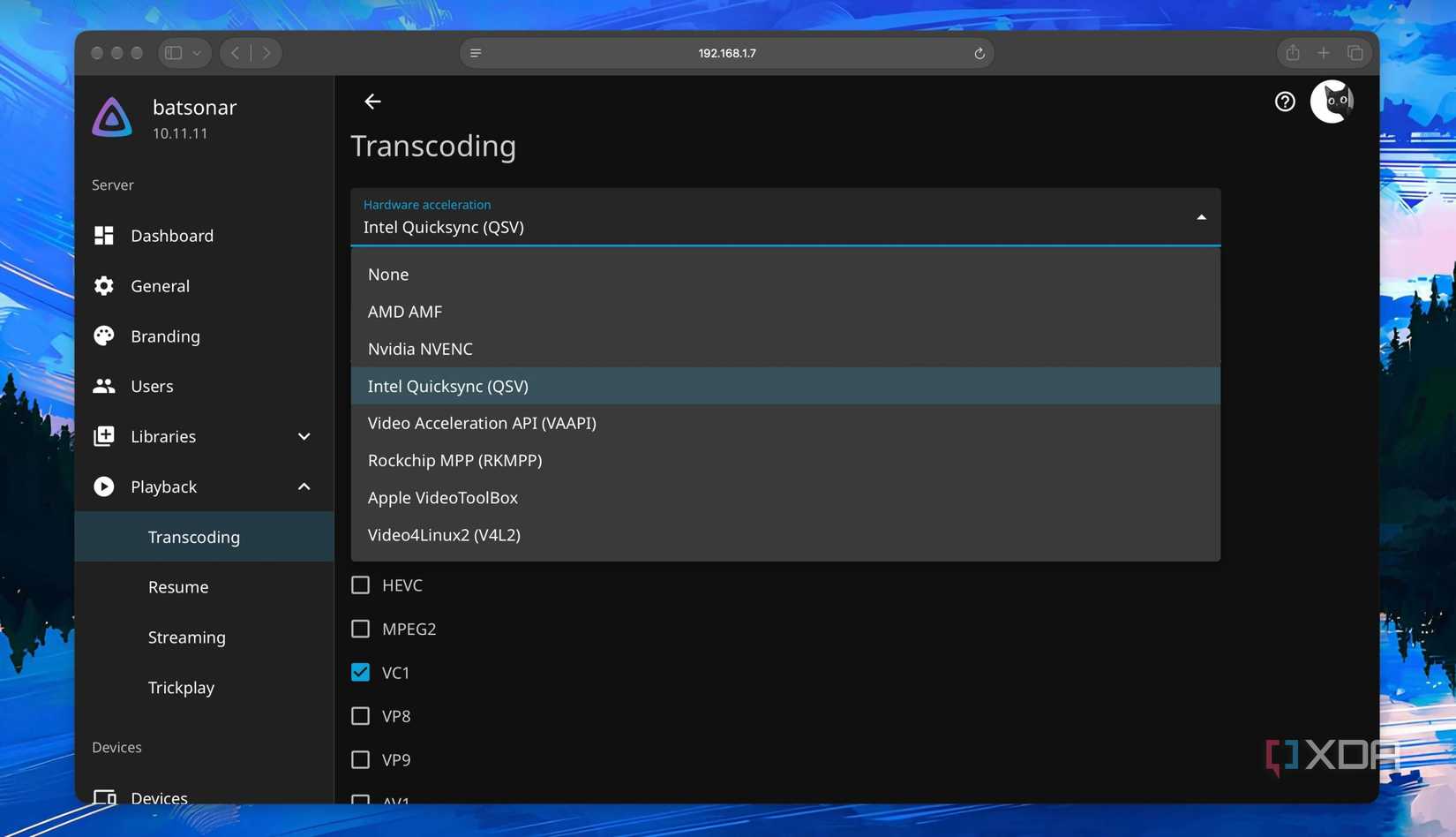
Task: Go back in Safari history
Action: tap(236, 53)
